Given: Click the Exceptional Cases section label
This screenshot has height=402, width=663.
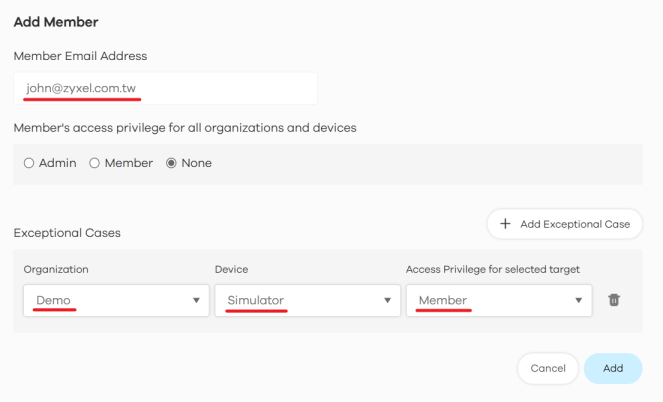Looking at the screenshot, I should click(x=67, y=233).
